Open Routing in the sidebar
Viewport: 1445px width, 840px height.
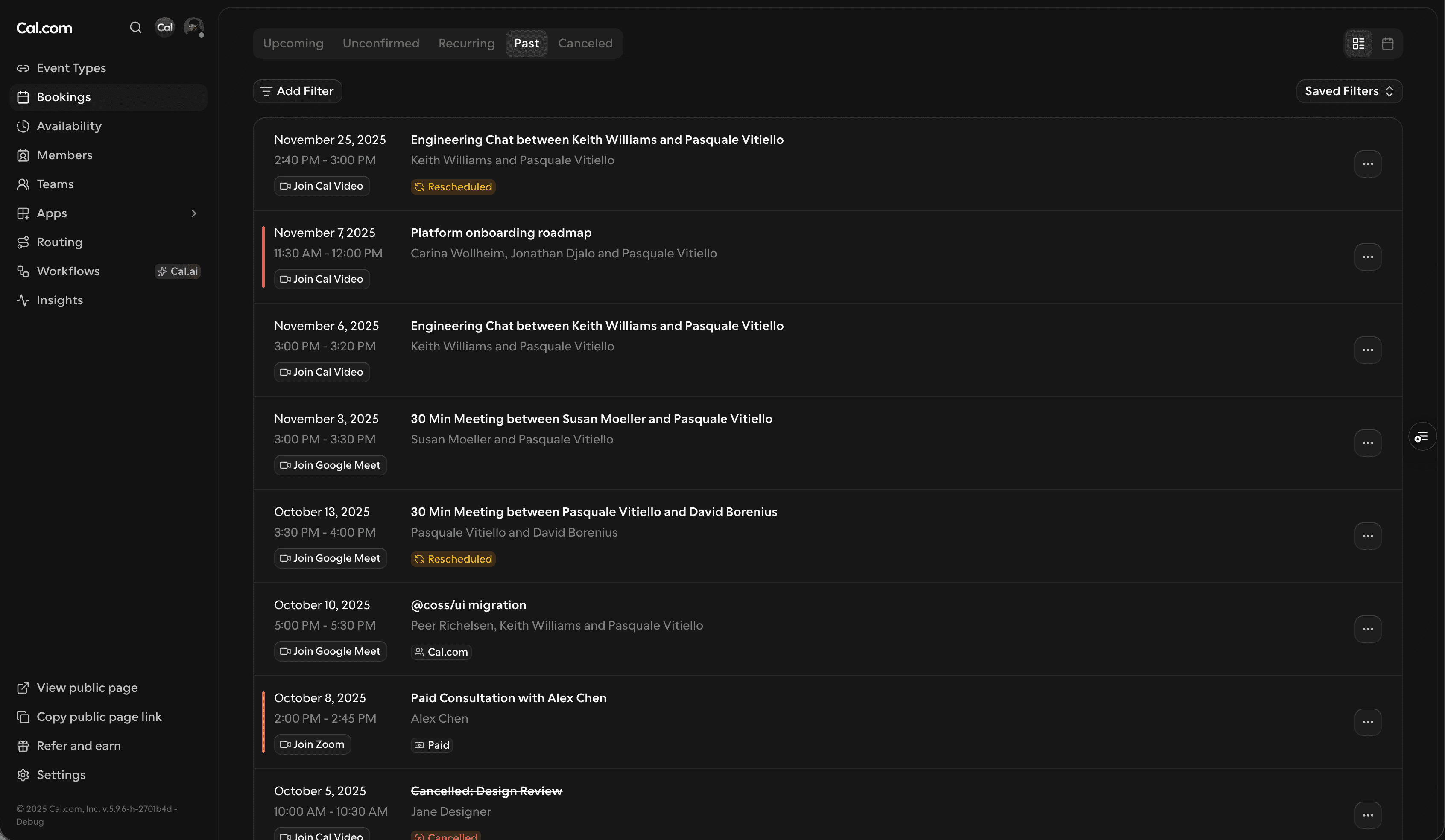[60, 242]
